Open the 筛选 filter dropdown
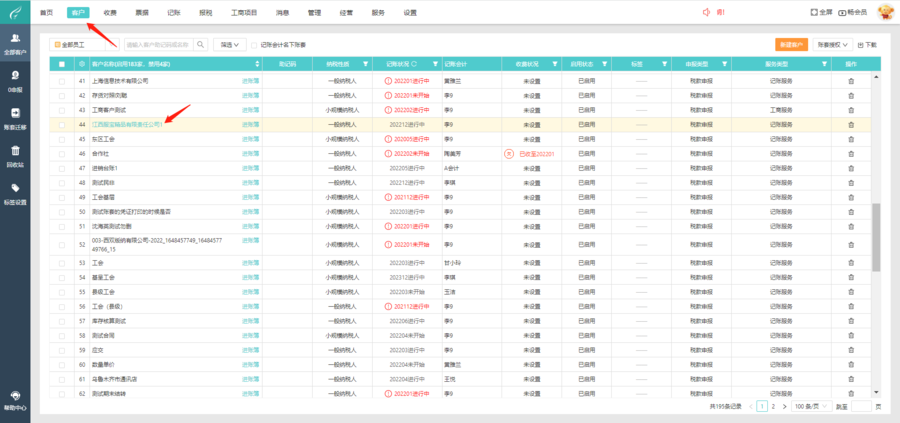Viewport: 900px width, 423px height. (229, 45)
